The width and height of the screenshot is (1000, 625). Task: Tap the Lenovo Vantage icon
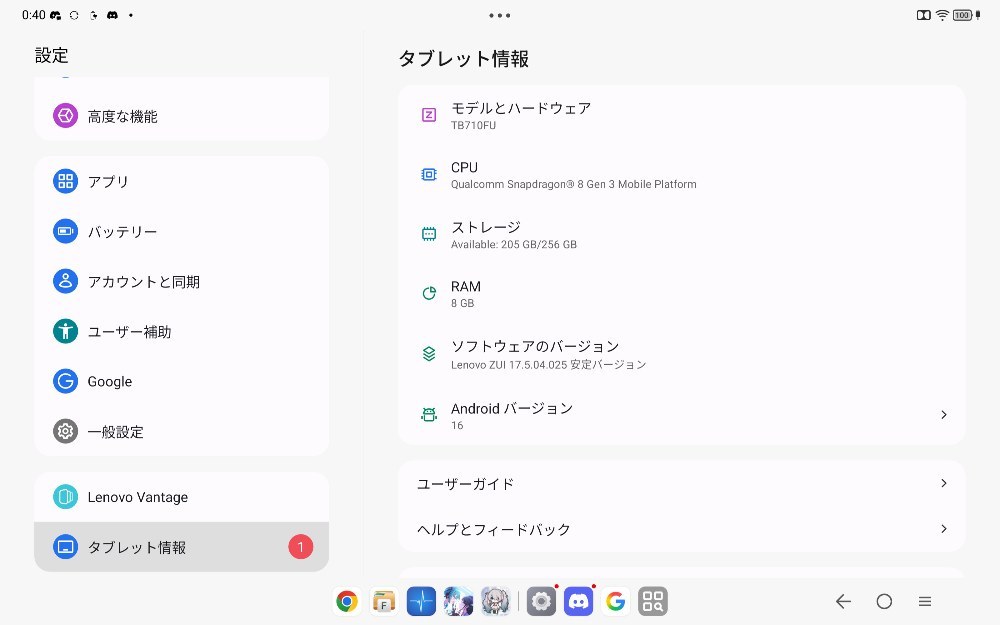point(65,496)
